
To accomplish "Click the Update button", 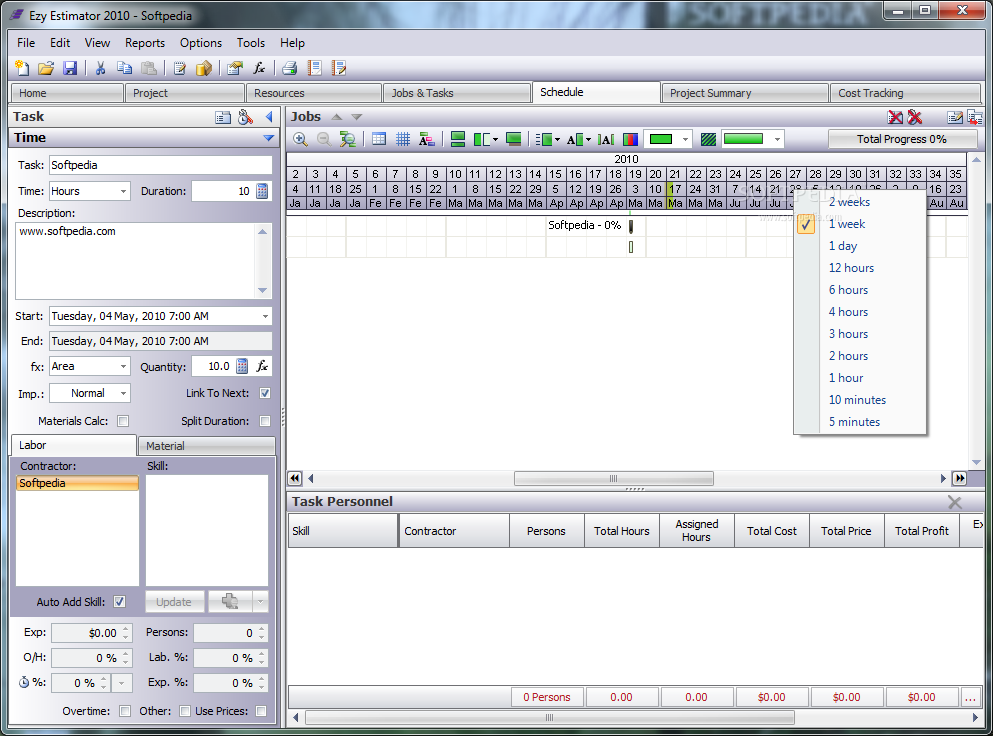I will tap(175, 602).
